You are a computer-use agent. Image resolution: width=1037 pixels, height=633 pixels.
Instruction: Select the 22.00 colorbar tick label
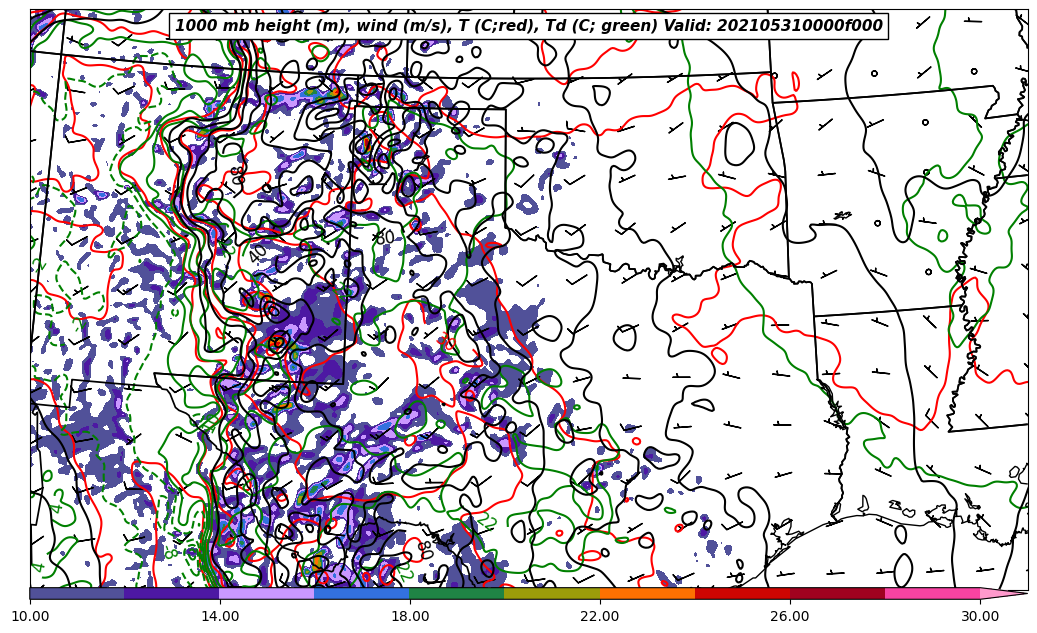tap(600, 617)
